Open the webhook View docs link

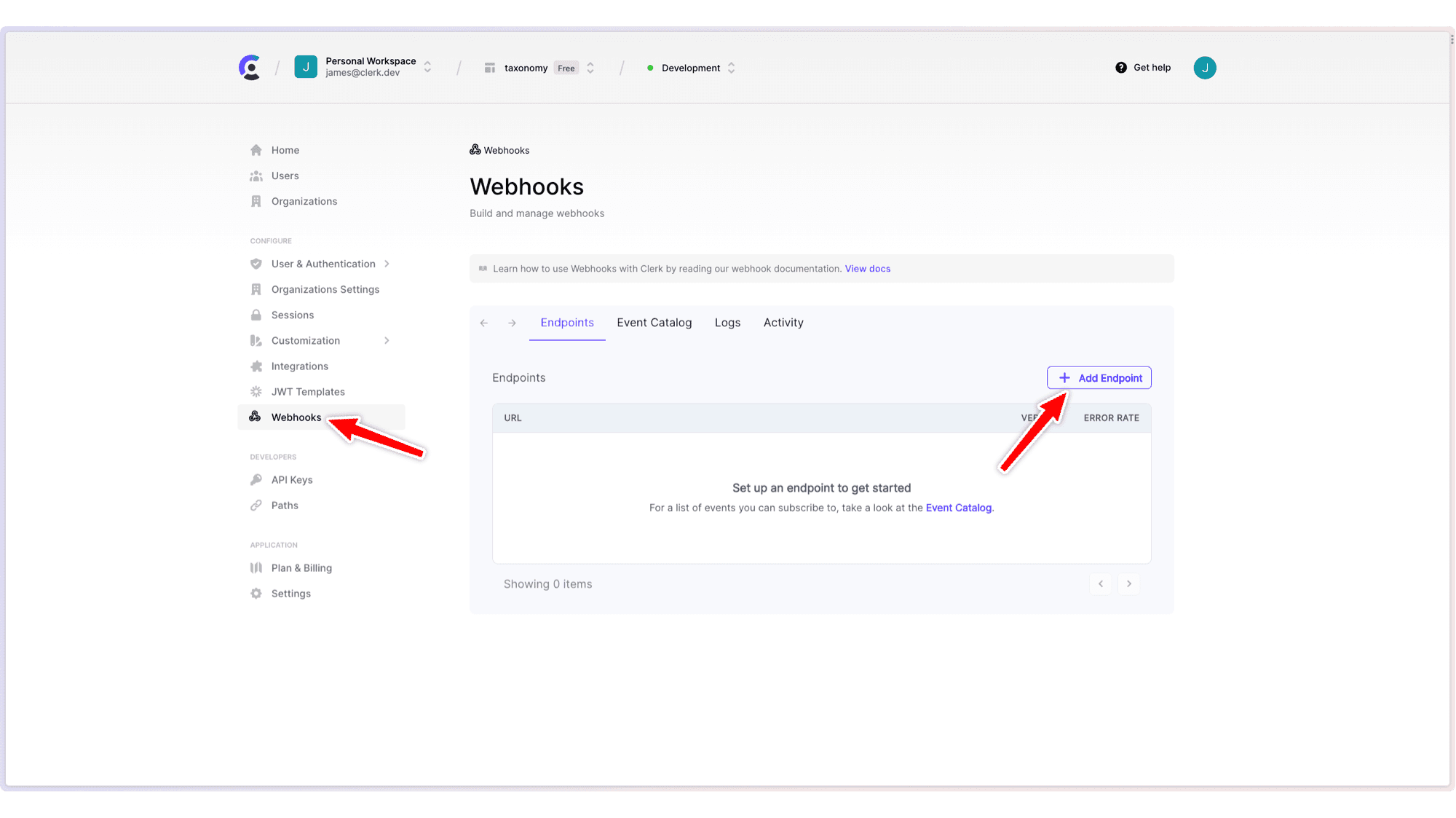[x=867, y=268]
